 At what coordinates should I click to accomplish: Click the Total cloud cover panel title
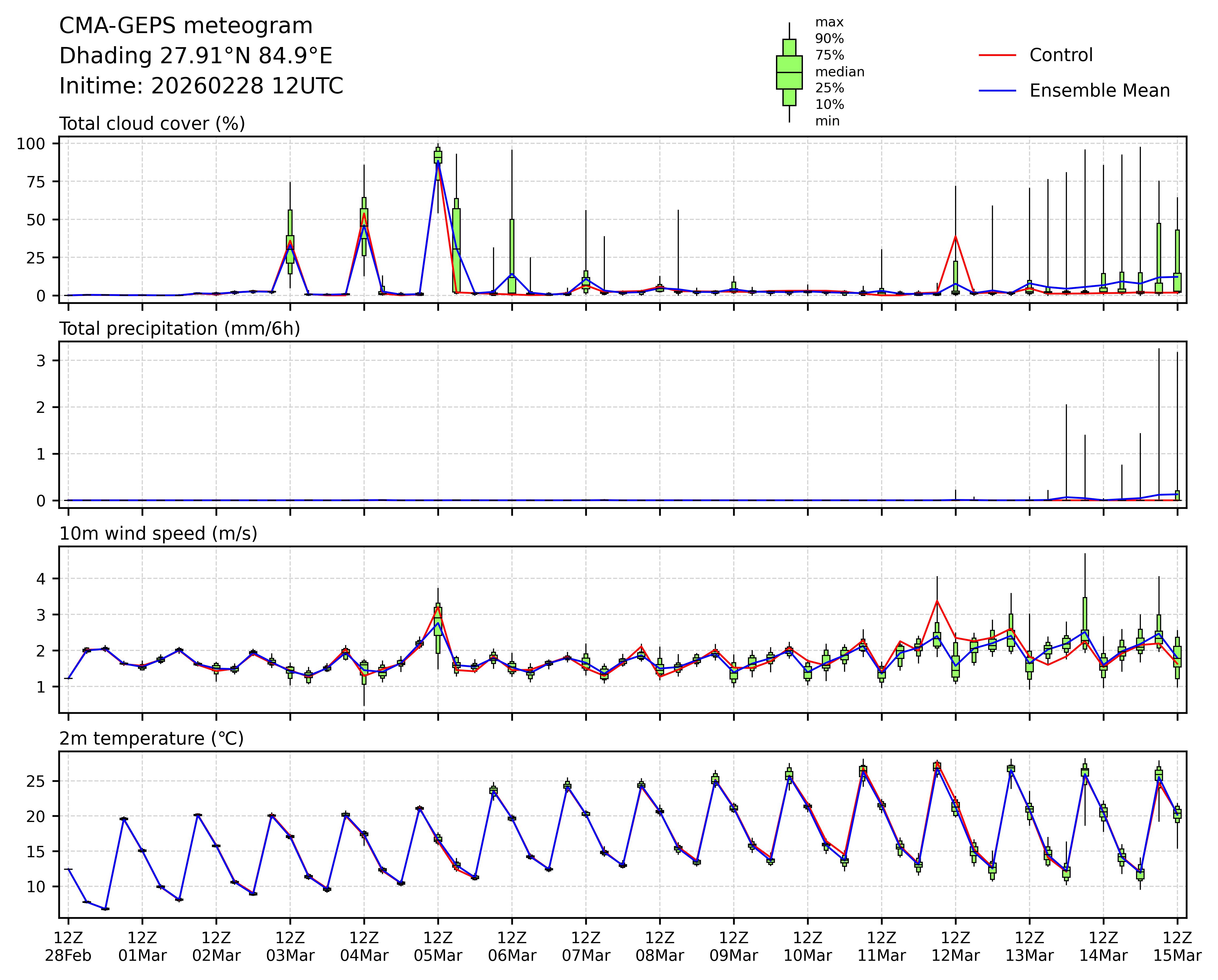152,124
